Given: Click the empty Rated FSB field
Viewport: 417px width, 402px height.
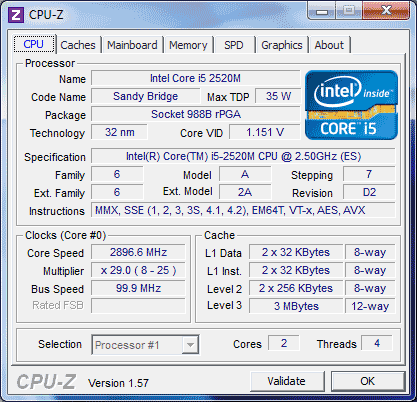Looking at the screenshot, I should (x=138, y=306).
